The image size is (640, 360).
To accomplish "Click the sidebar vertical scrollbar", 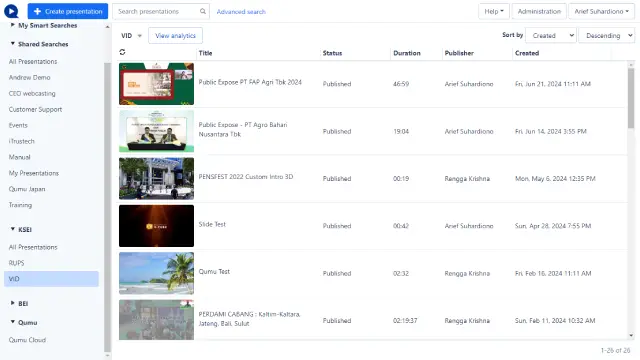I will (107, 207).
